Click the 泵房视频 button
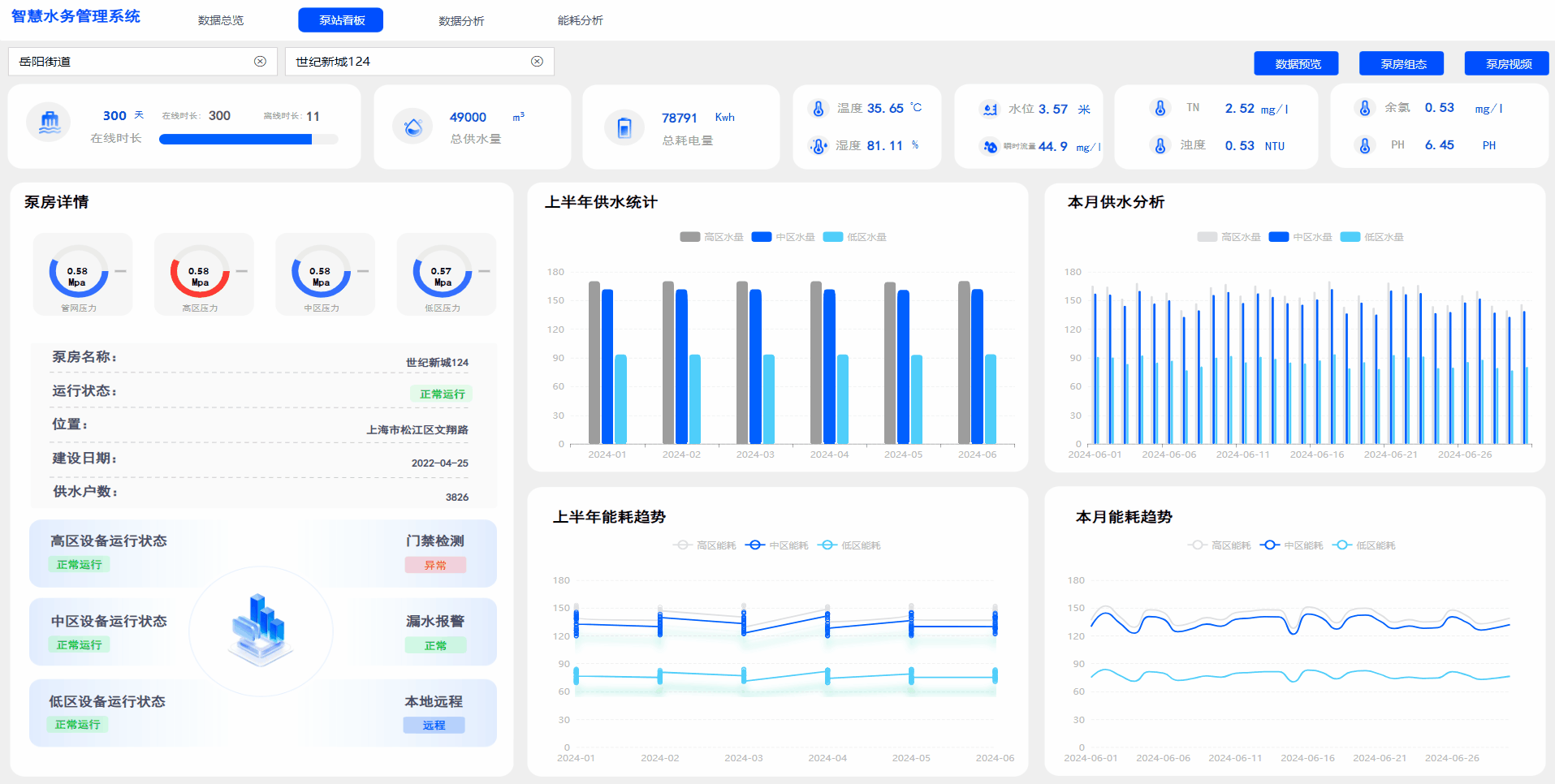The height and width of the screenshot is (784, 1555). click(1508, 64)
